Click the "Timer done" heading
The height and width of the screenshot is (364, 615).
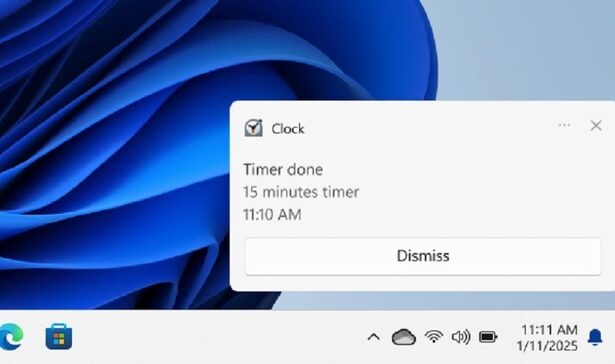point(283,169)
